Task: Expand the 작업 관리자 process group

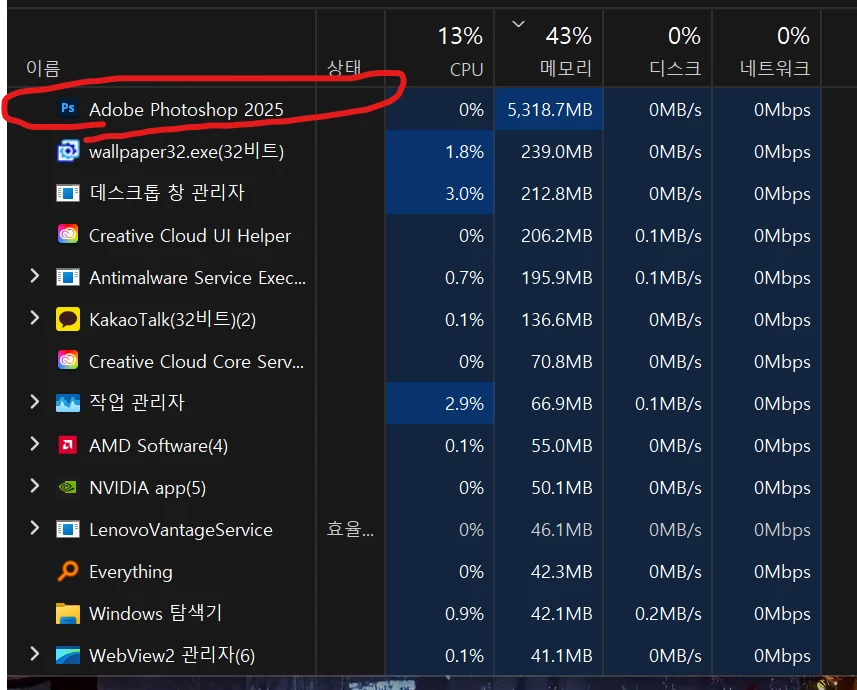Action: coord(34,402)
